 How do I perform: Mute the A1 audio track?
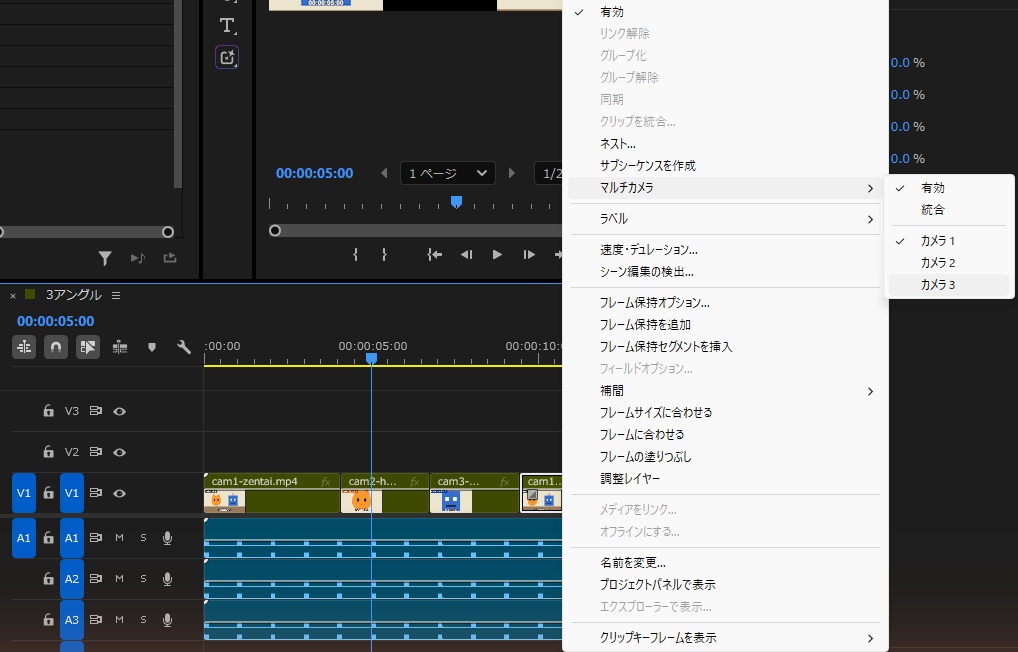[119, 538]
